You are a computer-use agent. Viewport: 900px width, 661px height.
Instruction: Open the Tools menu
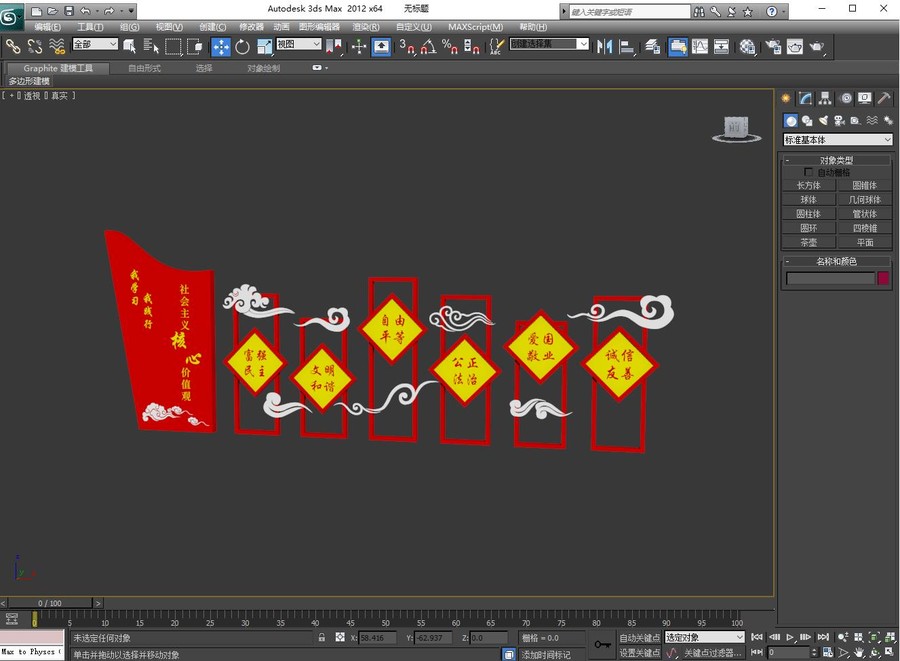point(90,27)
